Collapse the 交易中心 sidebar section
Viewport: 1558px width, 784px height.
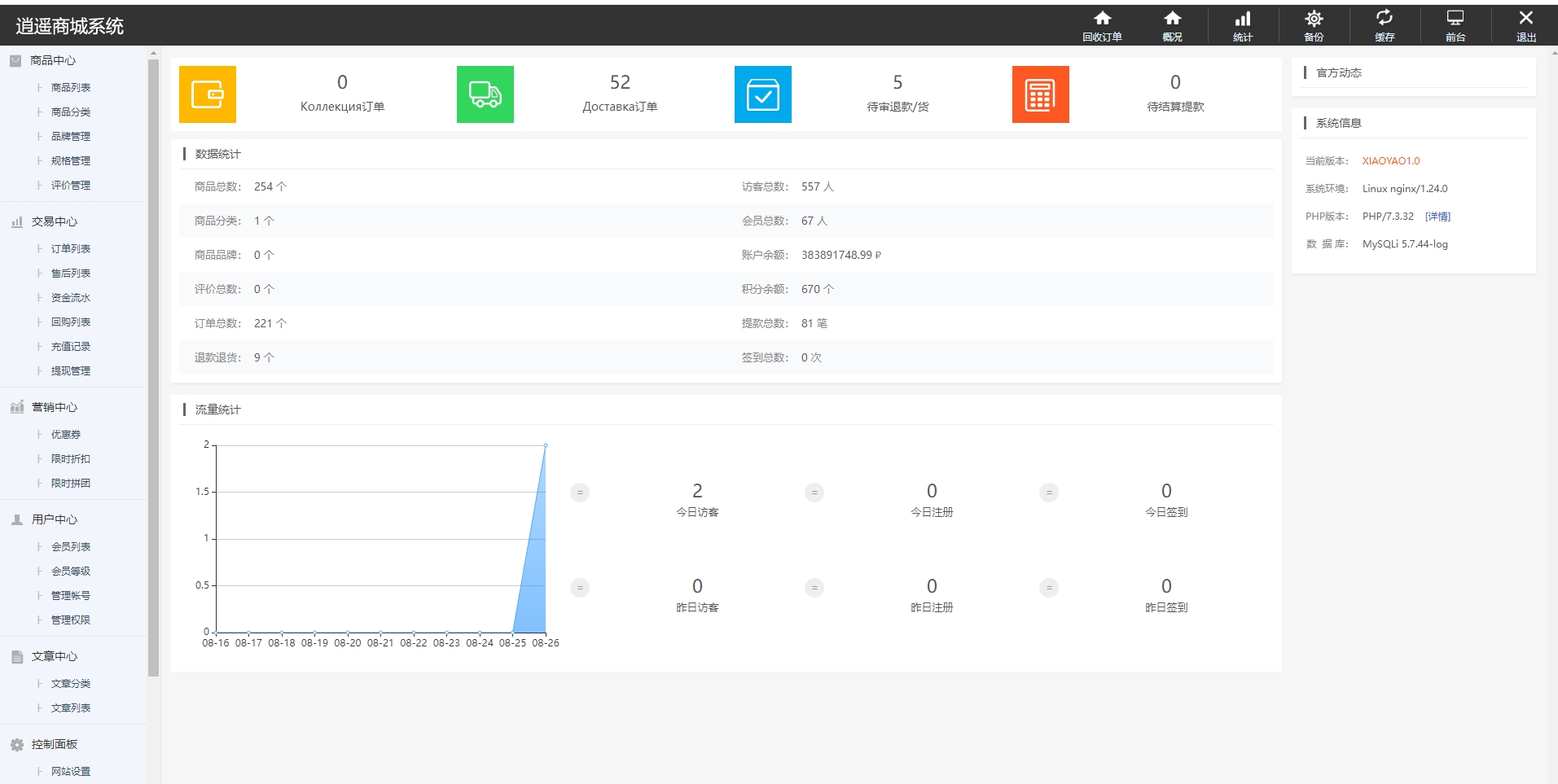click(x=54, y=221)
